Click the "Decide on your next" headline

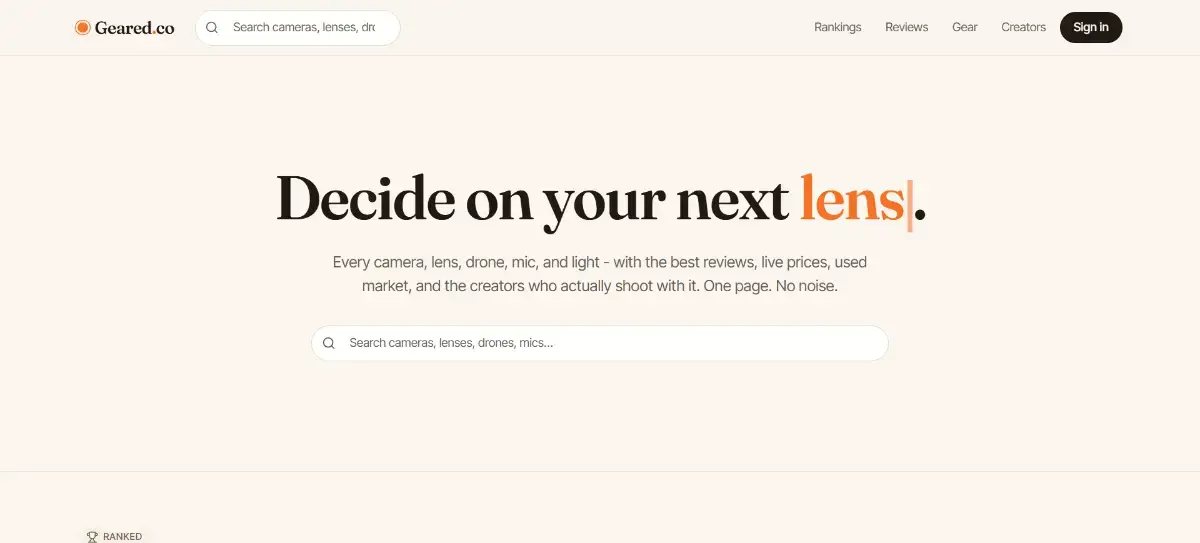click(533, 200)
